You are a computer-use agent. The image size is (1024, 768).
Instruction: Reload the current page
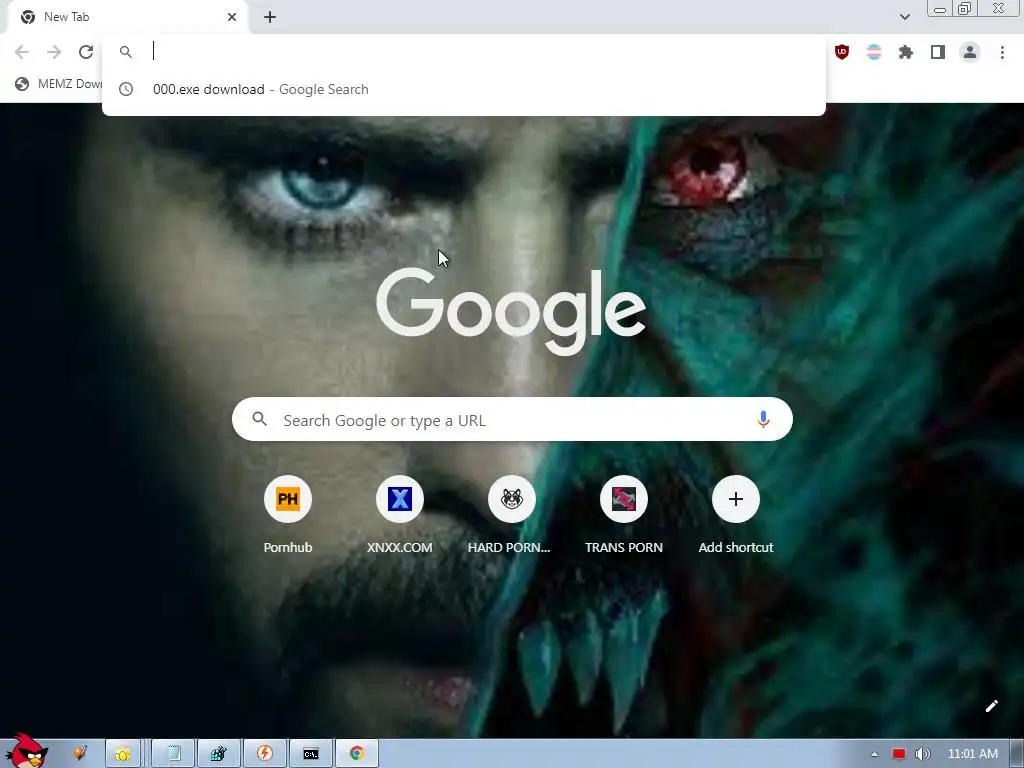pyautogui.click(x=86, y=52)
